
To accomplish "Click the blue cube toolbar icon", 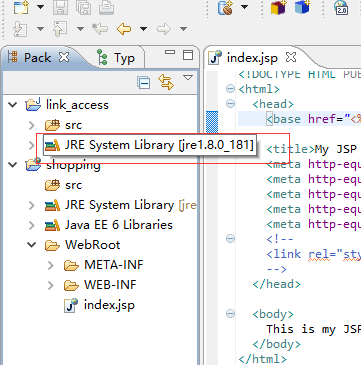I will click(x=302, y=7).
